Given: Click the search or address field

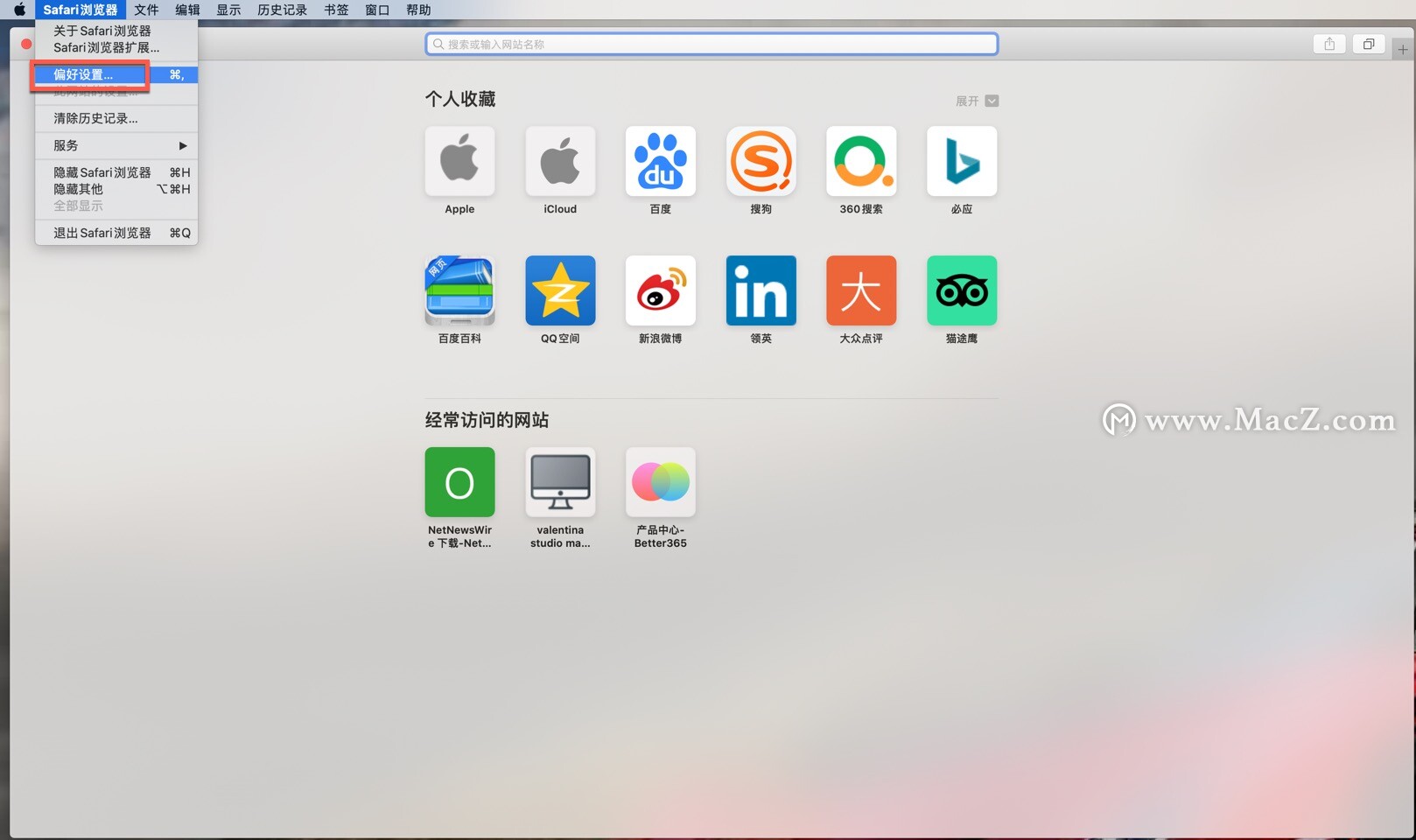Looking at the screenshot, I should click(x=712, y=44).
